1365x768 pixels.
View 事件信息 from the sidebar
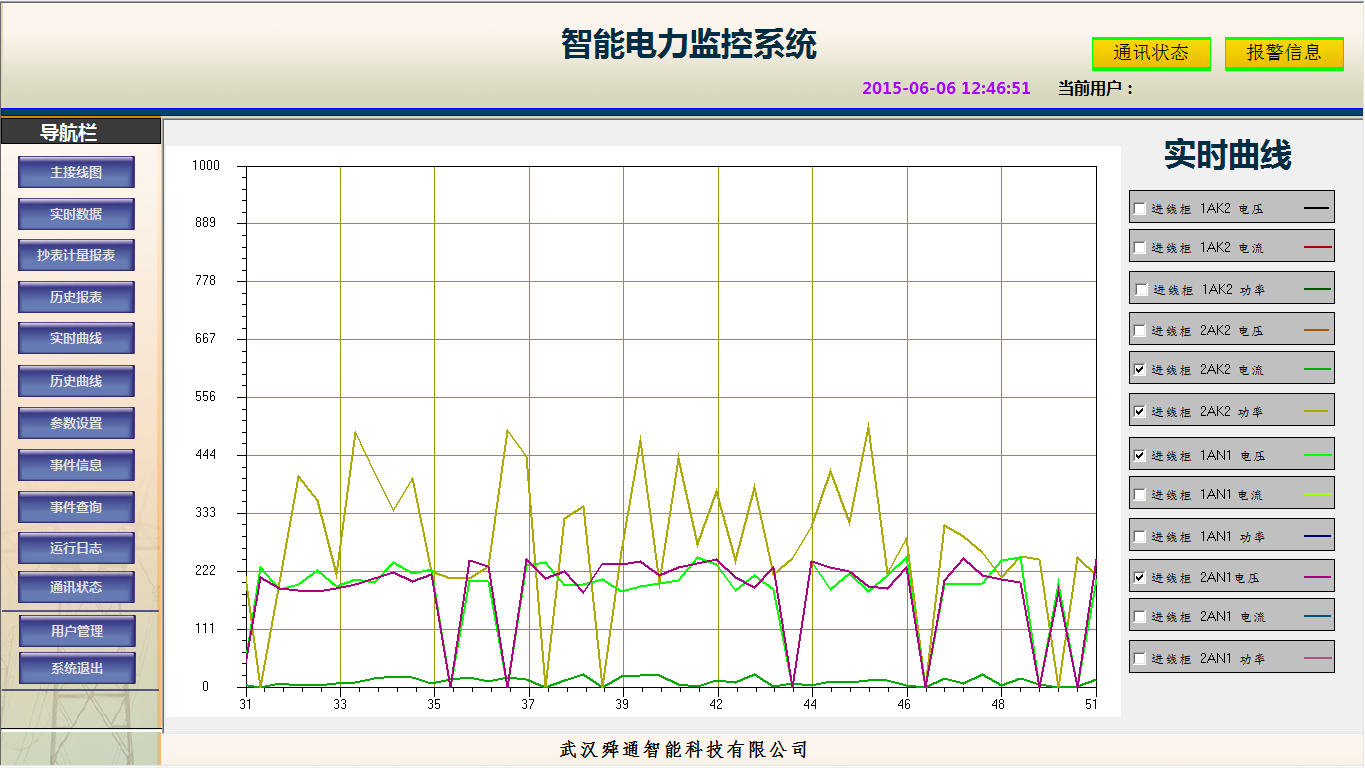tap(76, 465)
